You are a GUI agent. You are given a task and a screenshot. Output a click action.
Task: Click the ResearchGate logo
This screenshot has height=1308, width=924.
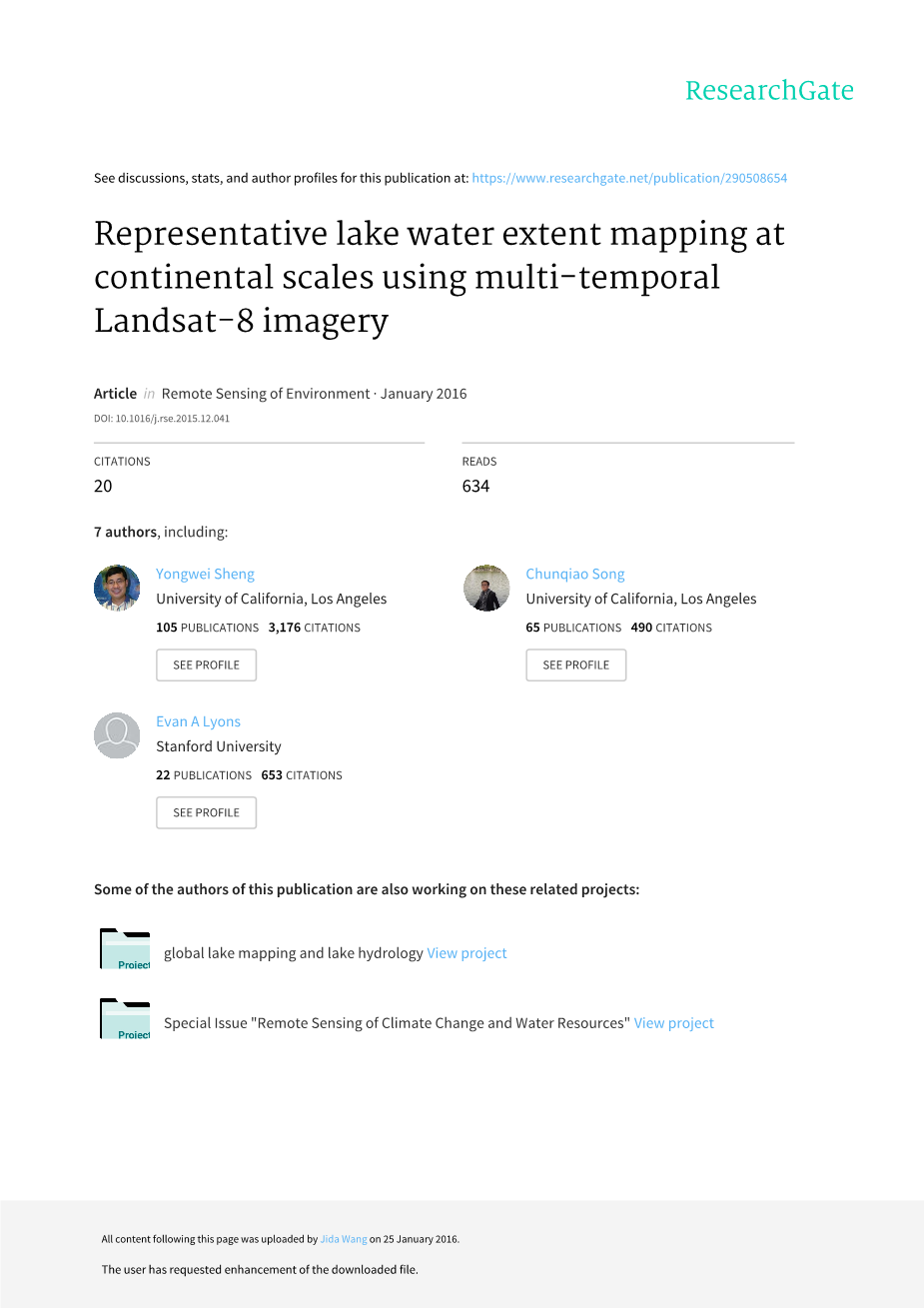point(769,91)
